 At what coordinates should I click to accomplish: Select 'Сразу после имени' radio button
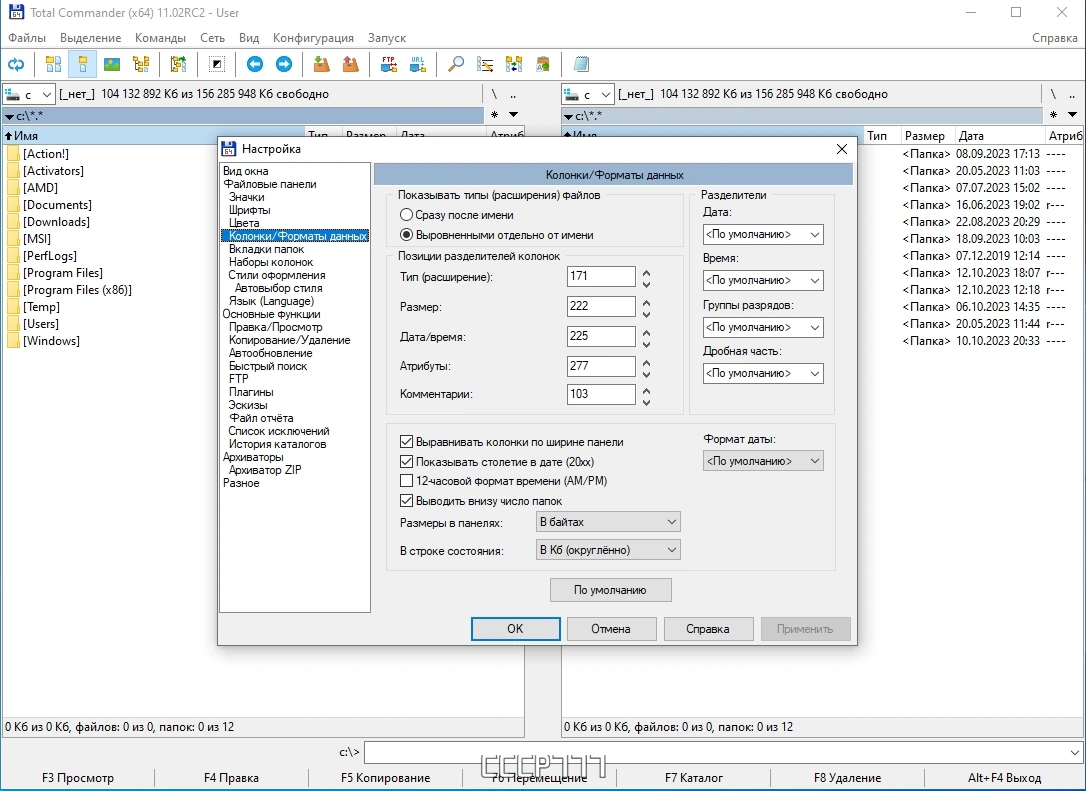click(x=407, y=215)
